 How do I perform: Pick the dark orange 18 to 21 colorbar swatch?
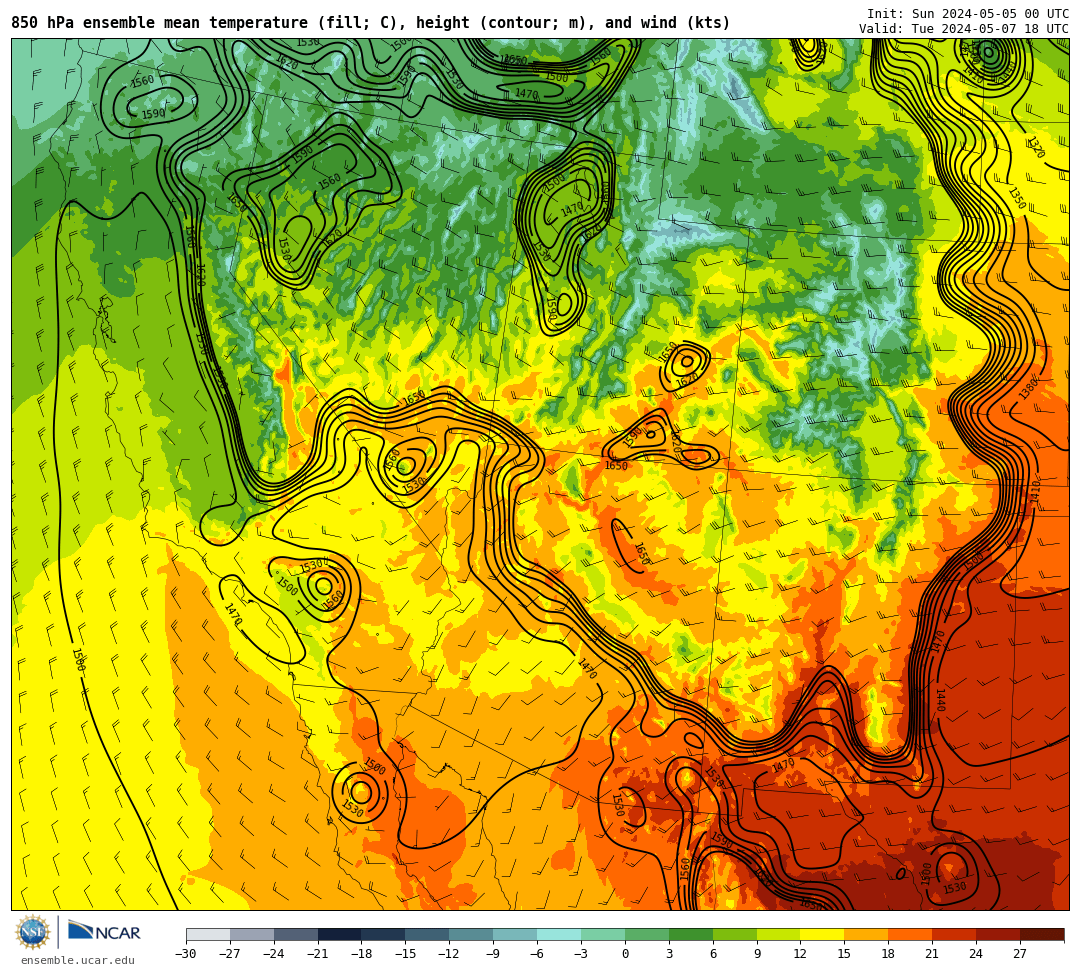911,934
